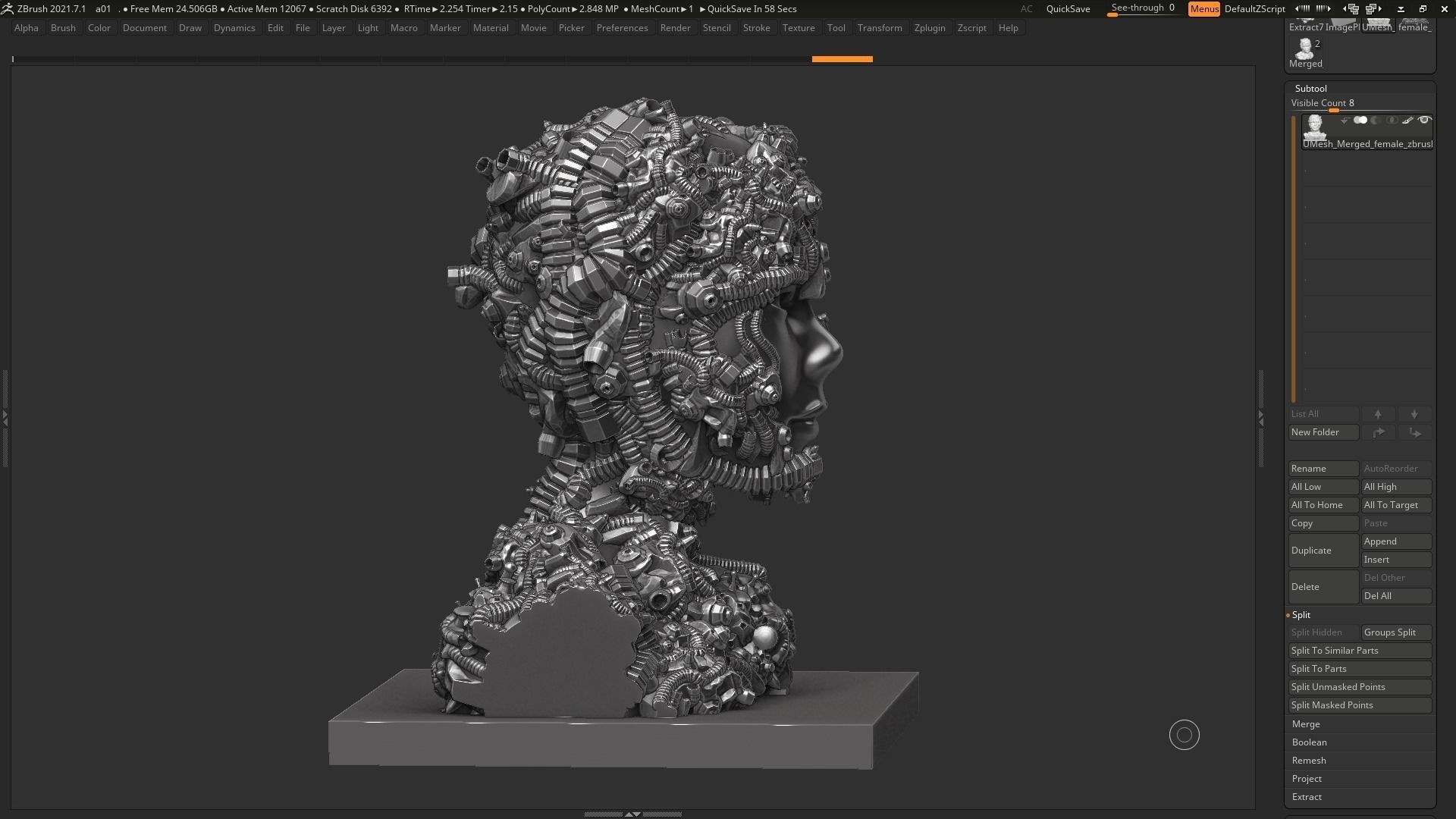Toggle the AC auto-collapse option
The height and width of the screenshot is (819, 1456).
[x=1026, y=9]
